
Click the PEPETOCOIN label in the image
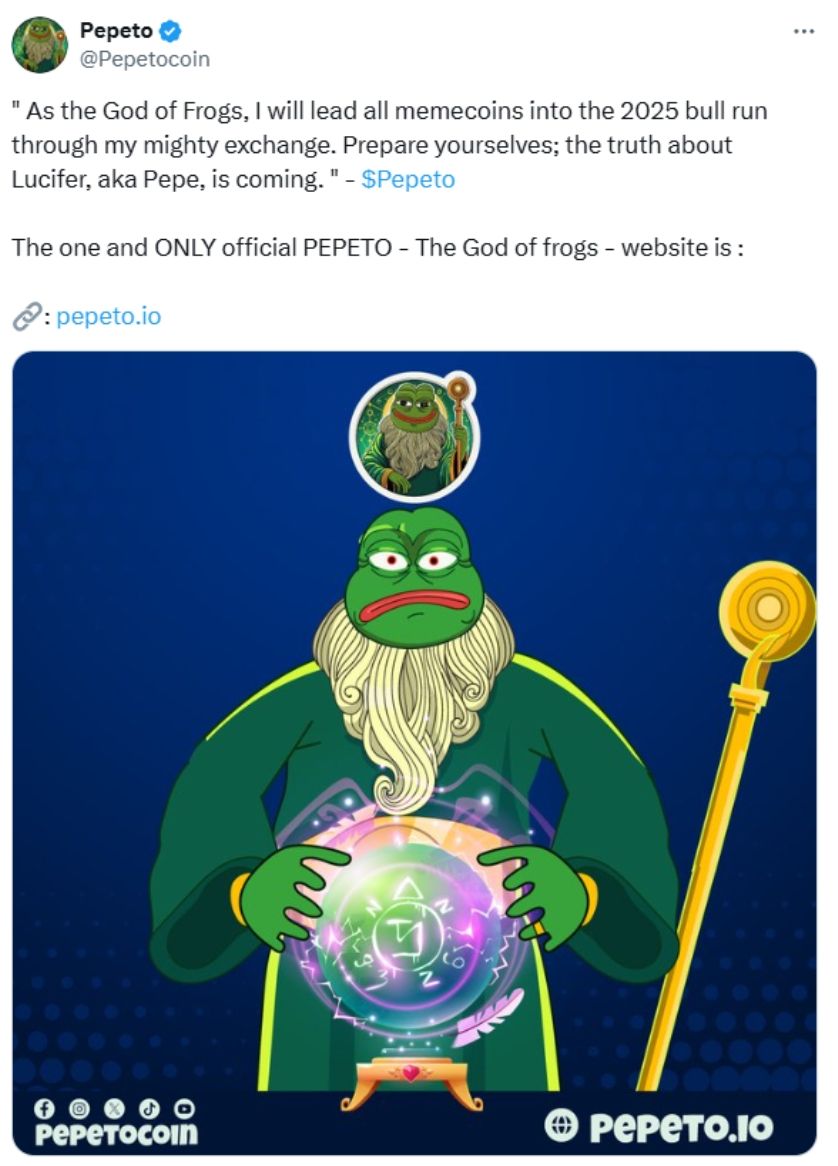click(117, 1133)
